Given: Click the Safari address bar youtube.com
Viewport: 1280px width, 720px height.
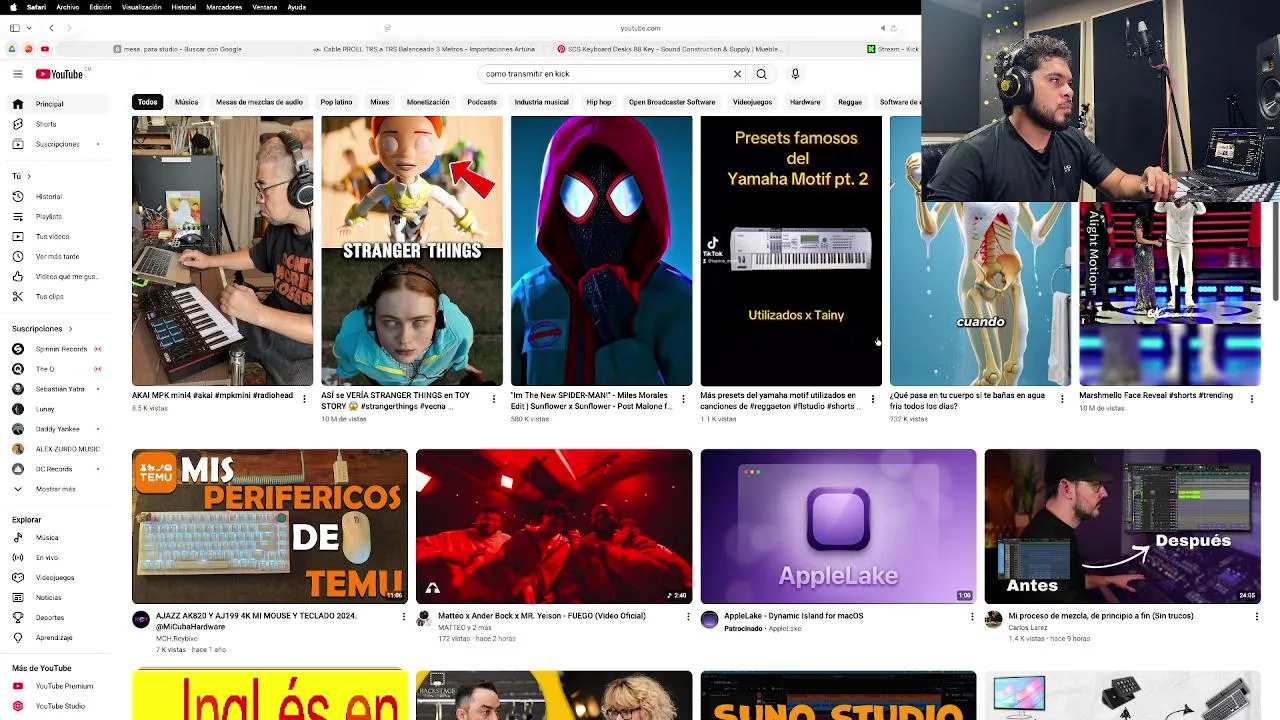Looking at the screenshot, I should [640, 28].
